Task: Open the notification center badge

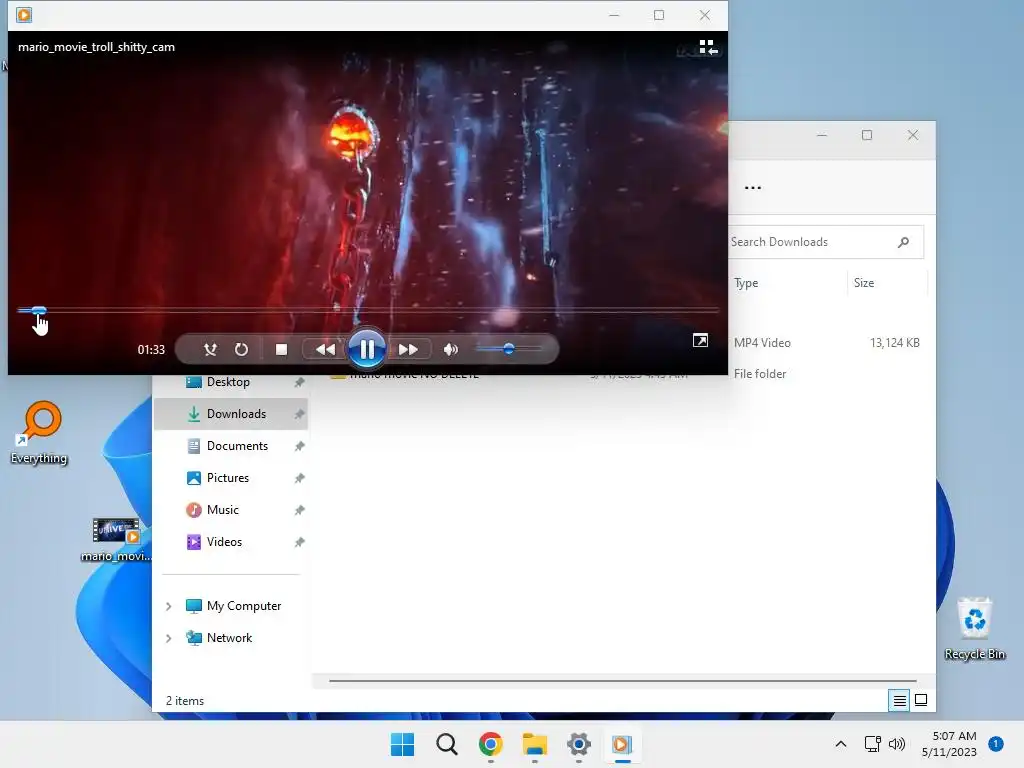Action: (996, 744)
